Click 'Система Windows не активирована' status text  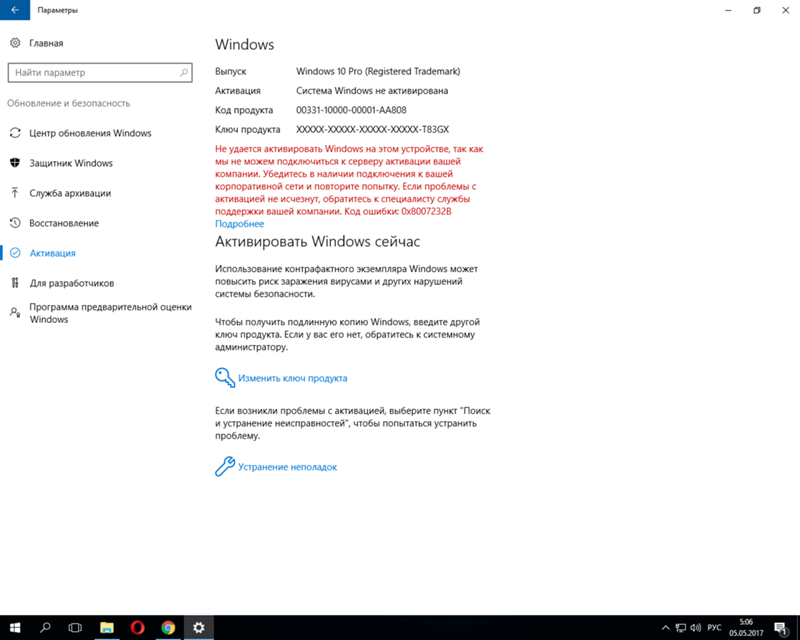[372, 90]
